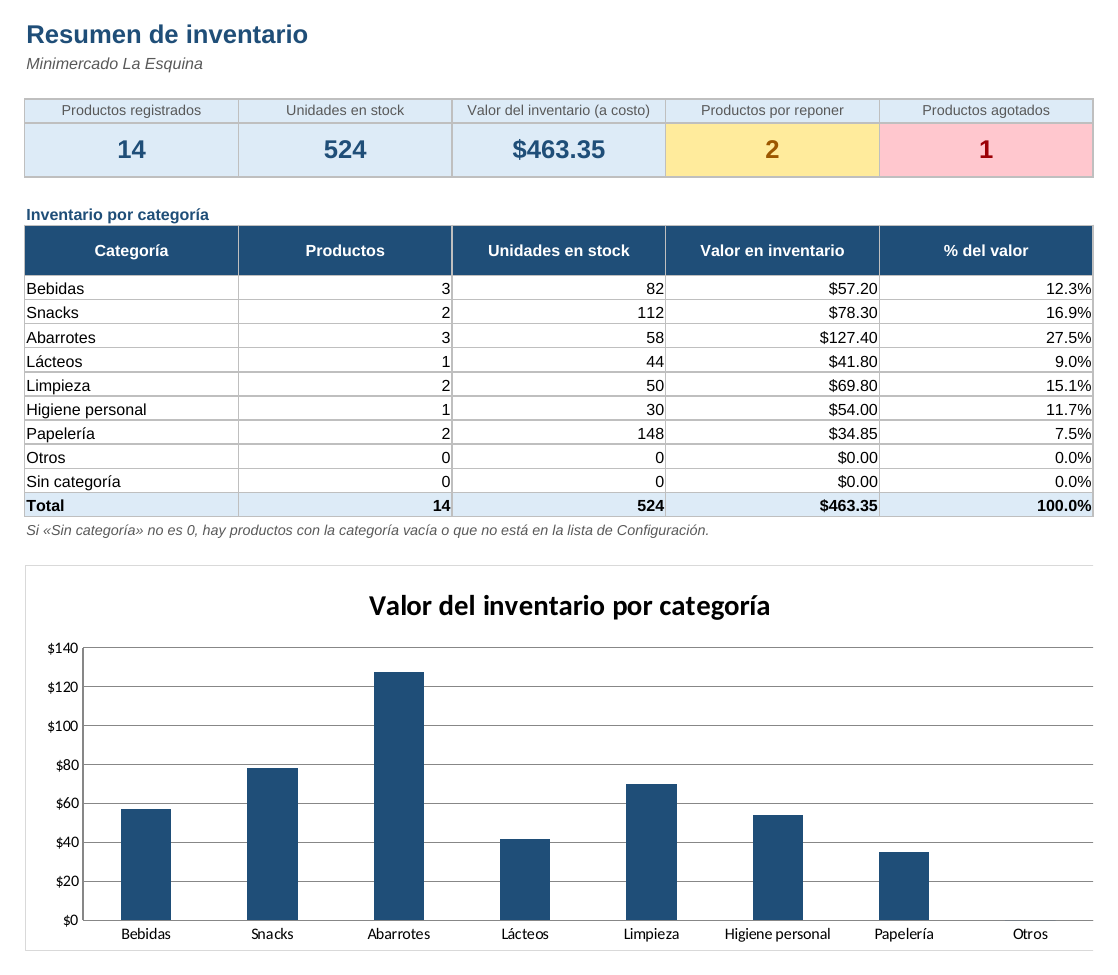Select the $463.35 summary card value

(x=559, y=150)
